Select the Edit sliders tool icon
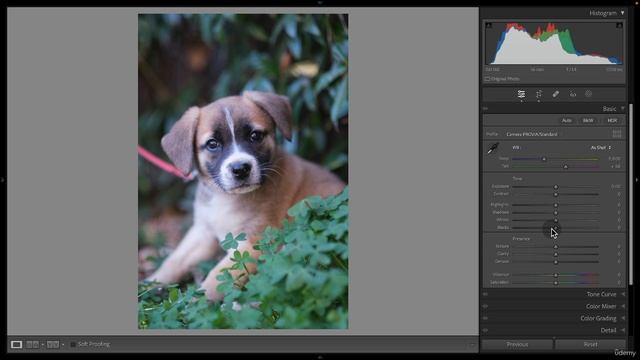 521,94
